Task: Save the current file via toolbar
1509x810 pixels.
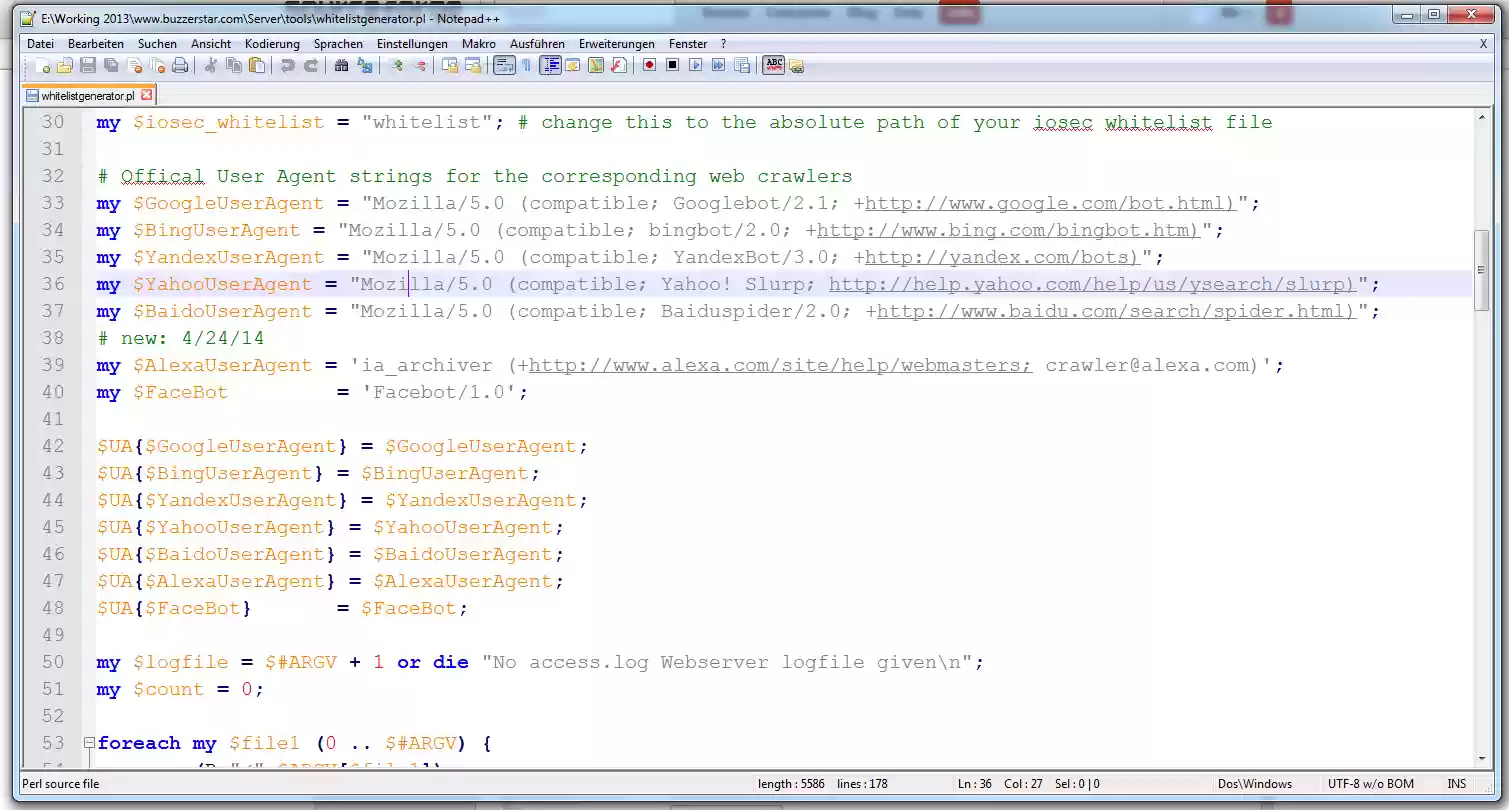Action: click(87, 66)
